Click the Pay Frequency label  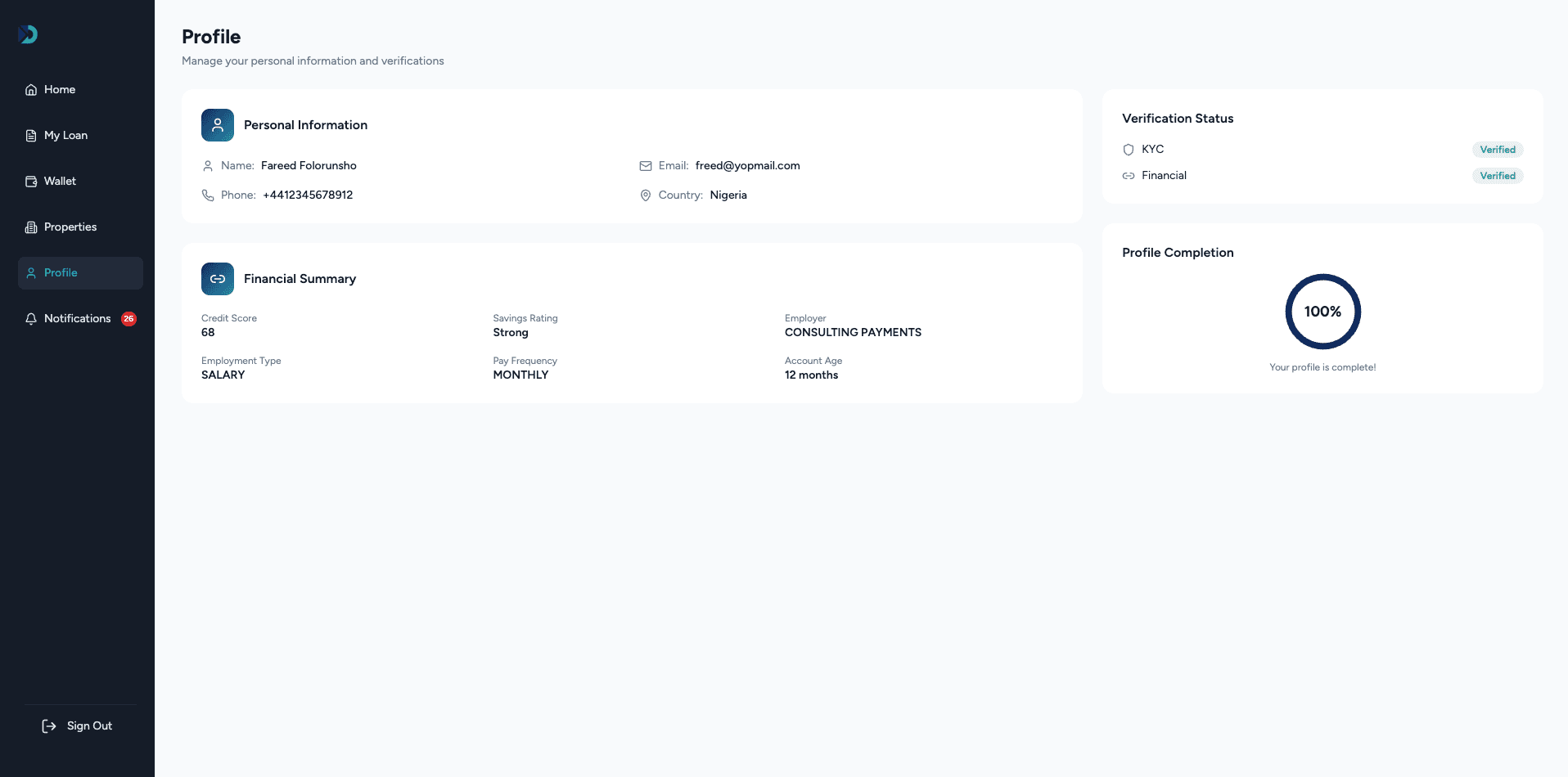(525, 362)
